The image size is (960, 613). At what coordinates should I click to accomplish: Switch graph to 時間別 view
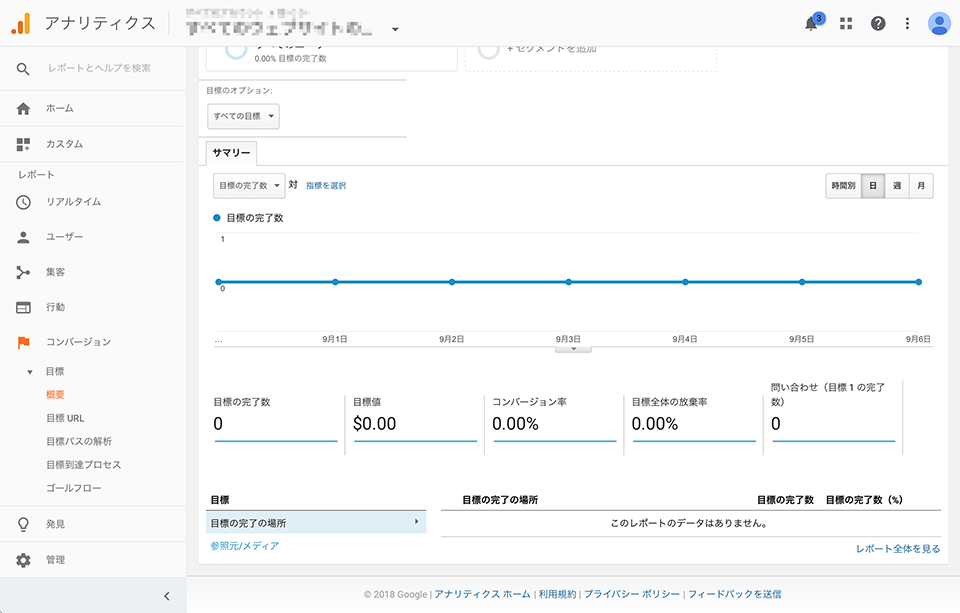[x=842, y=186]
